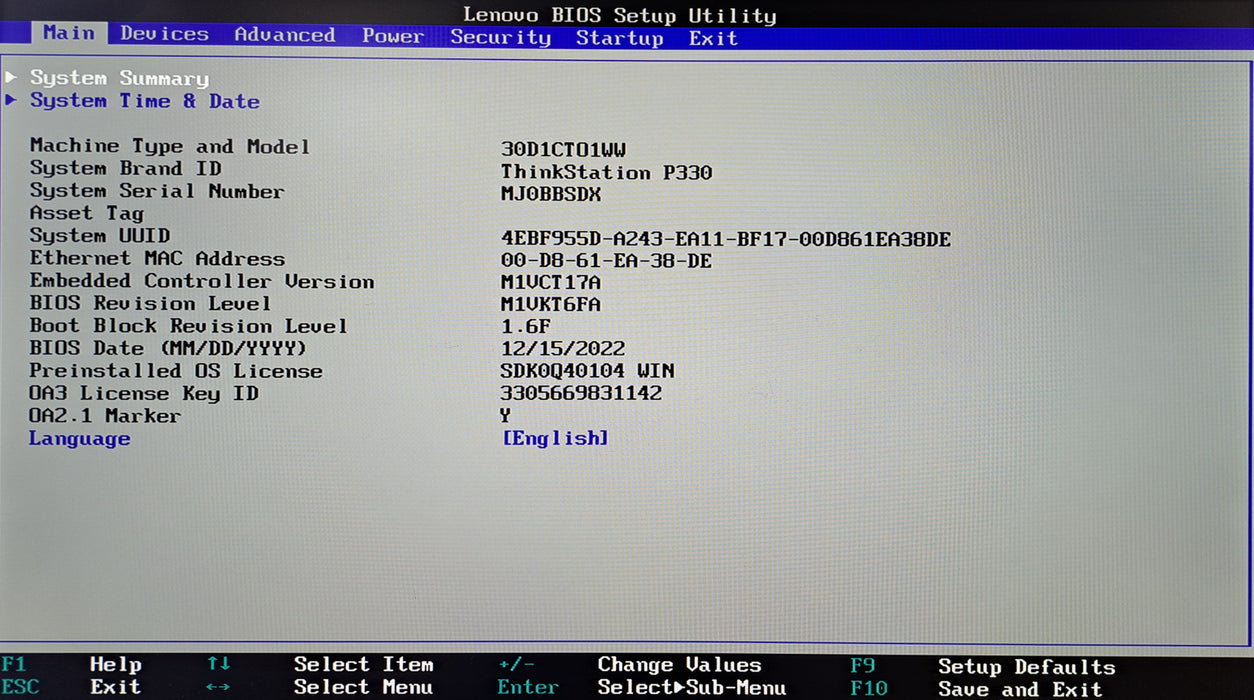The width and height of the screenshot is (1254, 700).
Task: Select serial number MJ0BBSDX
Action: pos(551,194)
